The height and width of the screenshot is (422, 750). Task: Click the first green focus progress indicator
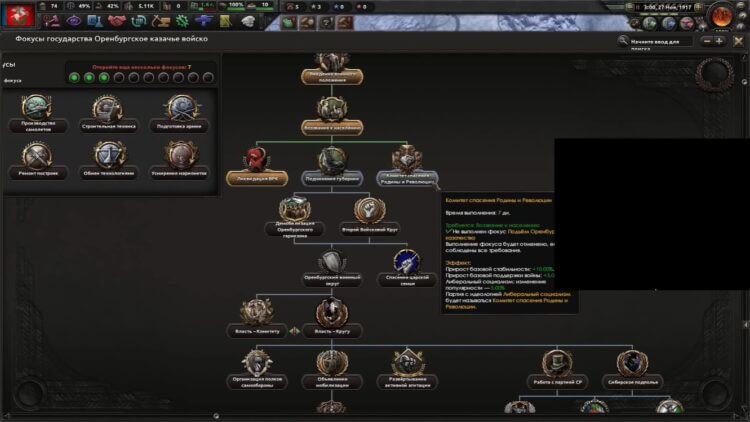pyautogui.click(x=74, y=78)
